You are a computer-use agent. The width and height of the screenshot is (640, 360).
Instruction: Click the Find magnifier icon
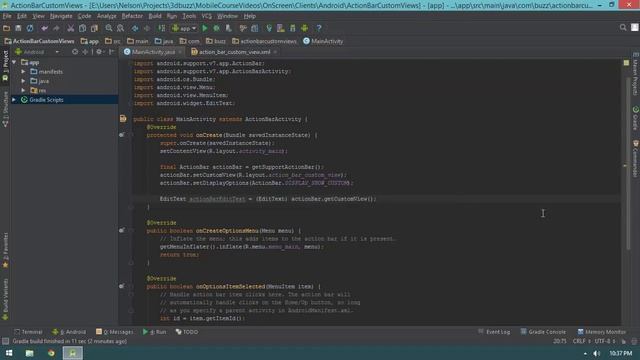pyautogui.click(x=109, y=28)
